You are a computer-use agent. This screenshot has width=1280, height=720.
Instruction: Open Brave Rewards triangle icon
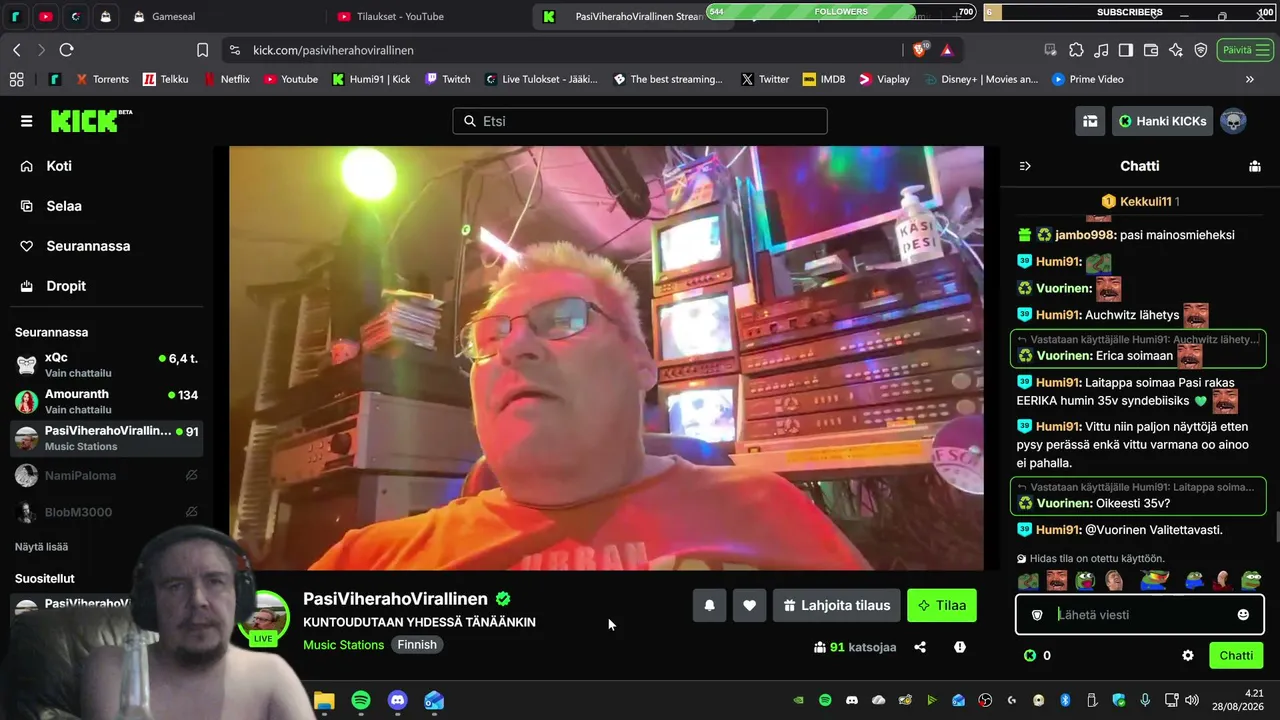[x=947, y=50]
